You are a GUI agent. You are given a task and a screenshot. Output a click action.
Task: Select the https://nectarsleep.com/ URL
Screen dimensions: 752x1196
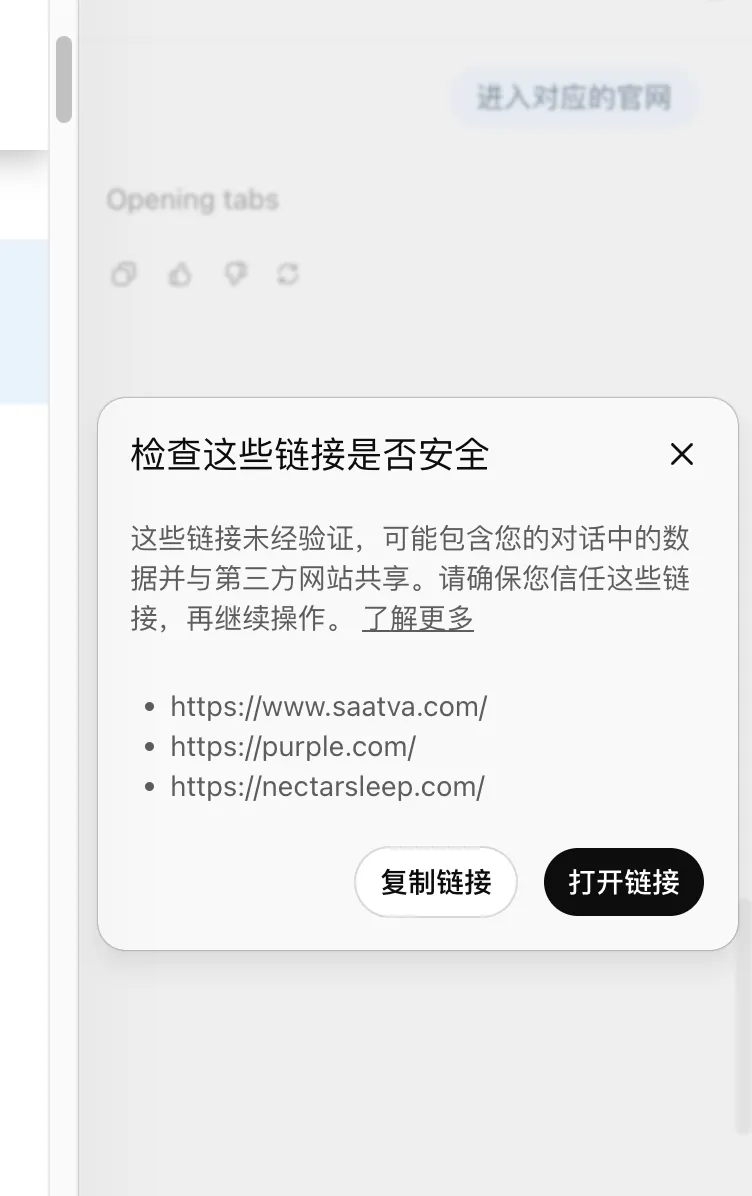pyautogui.click(x=327, y=786)
